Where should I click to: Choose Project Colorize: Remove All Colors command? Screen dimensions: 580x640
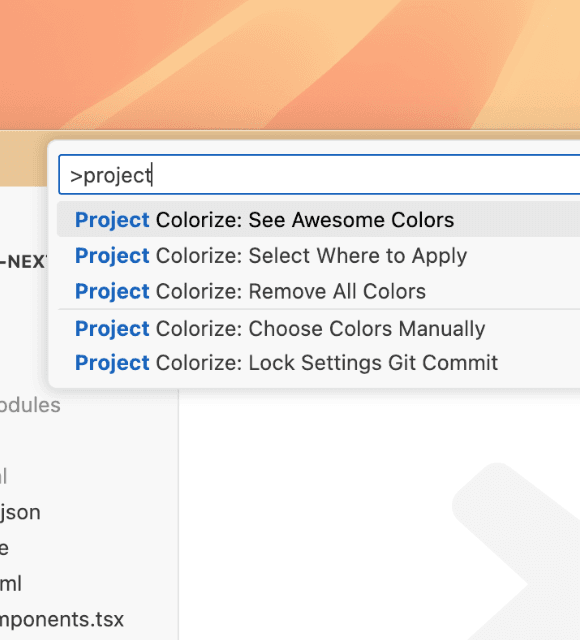(318, 291)
